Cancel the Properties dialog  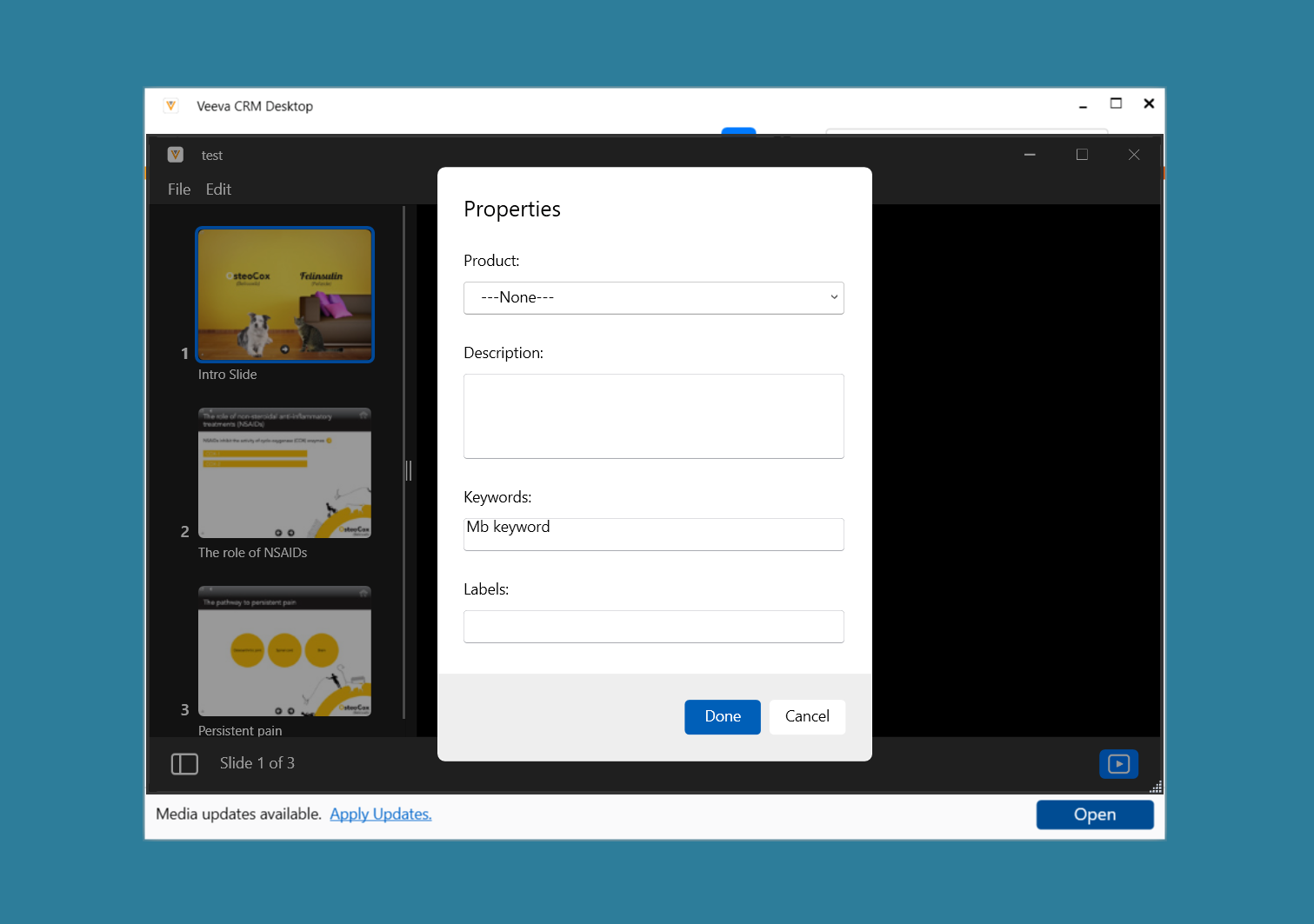click(806, 717)
